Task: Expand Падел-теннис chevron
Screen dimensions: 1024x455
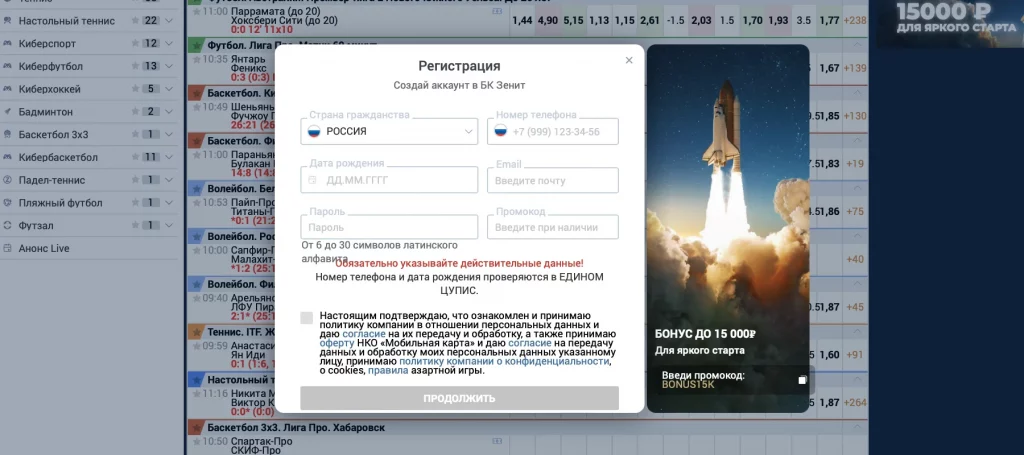Action: pyautogui.click(x=169, y=180)
